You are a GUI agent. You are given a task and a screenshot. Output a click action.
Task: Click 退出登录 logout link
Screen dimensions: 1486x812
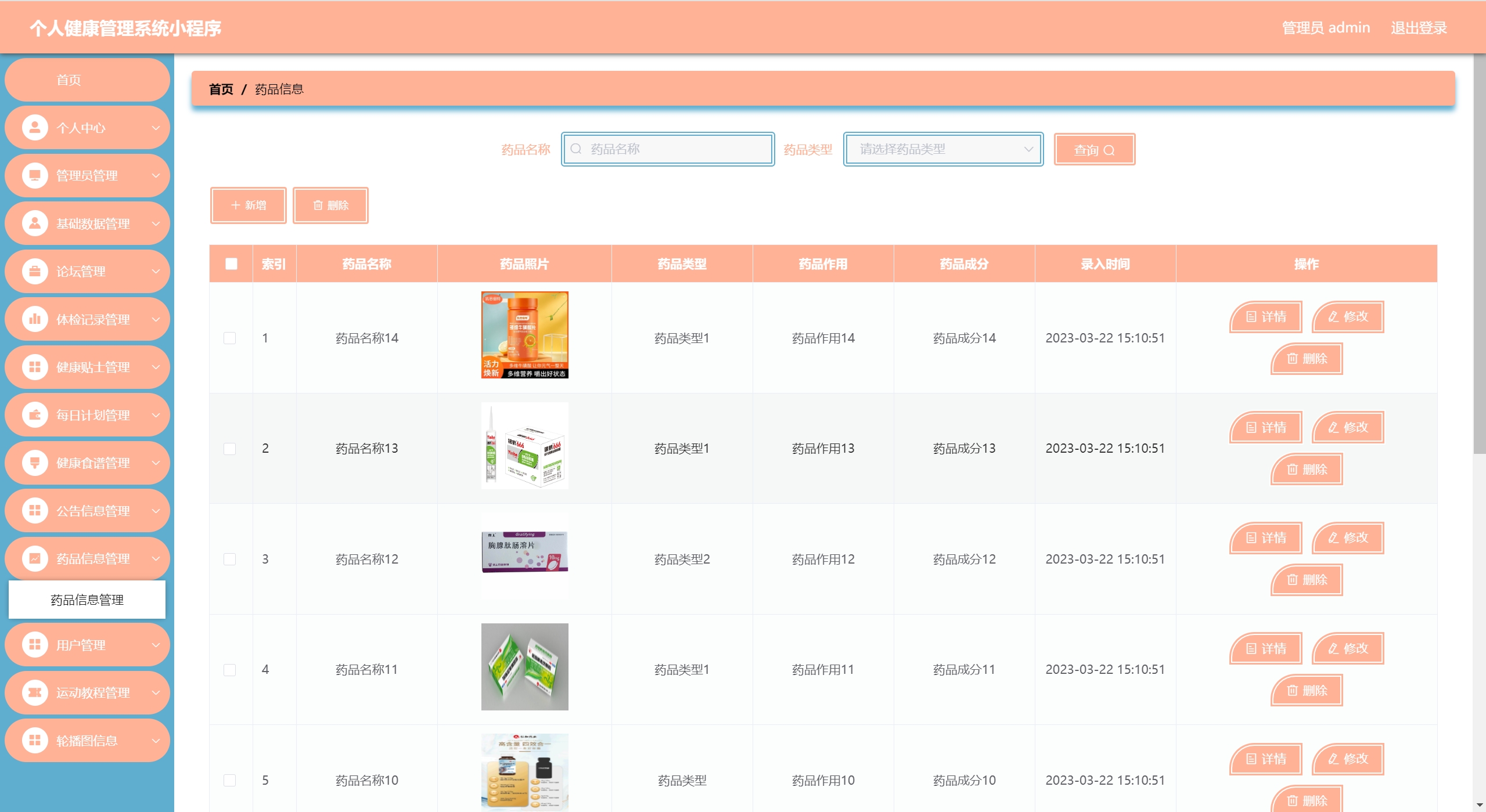(1418, 28)
